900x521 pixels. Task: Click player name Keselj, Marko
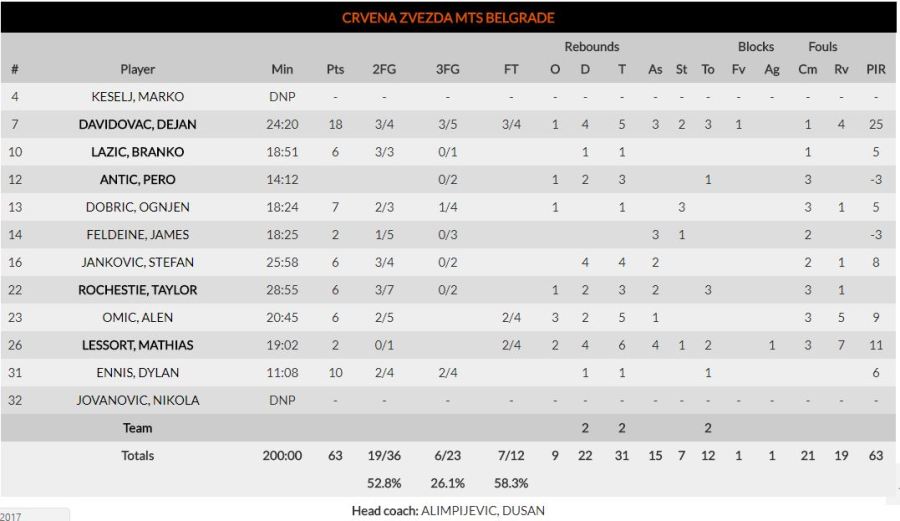coord(138,97)
